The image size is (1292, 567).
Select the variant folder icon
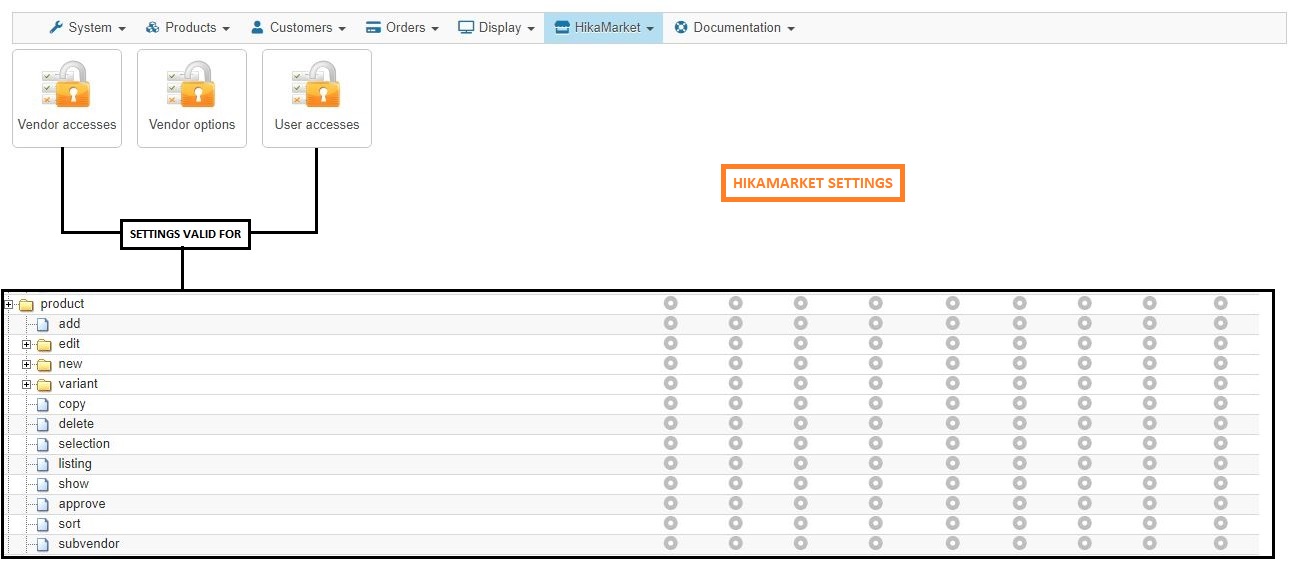pyautogui.click(x=44, y=384)
